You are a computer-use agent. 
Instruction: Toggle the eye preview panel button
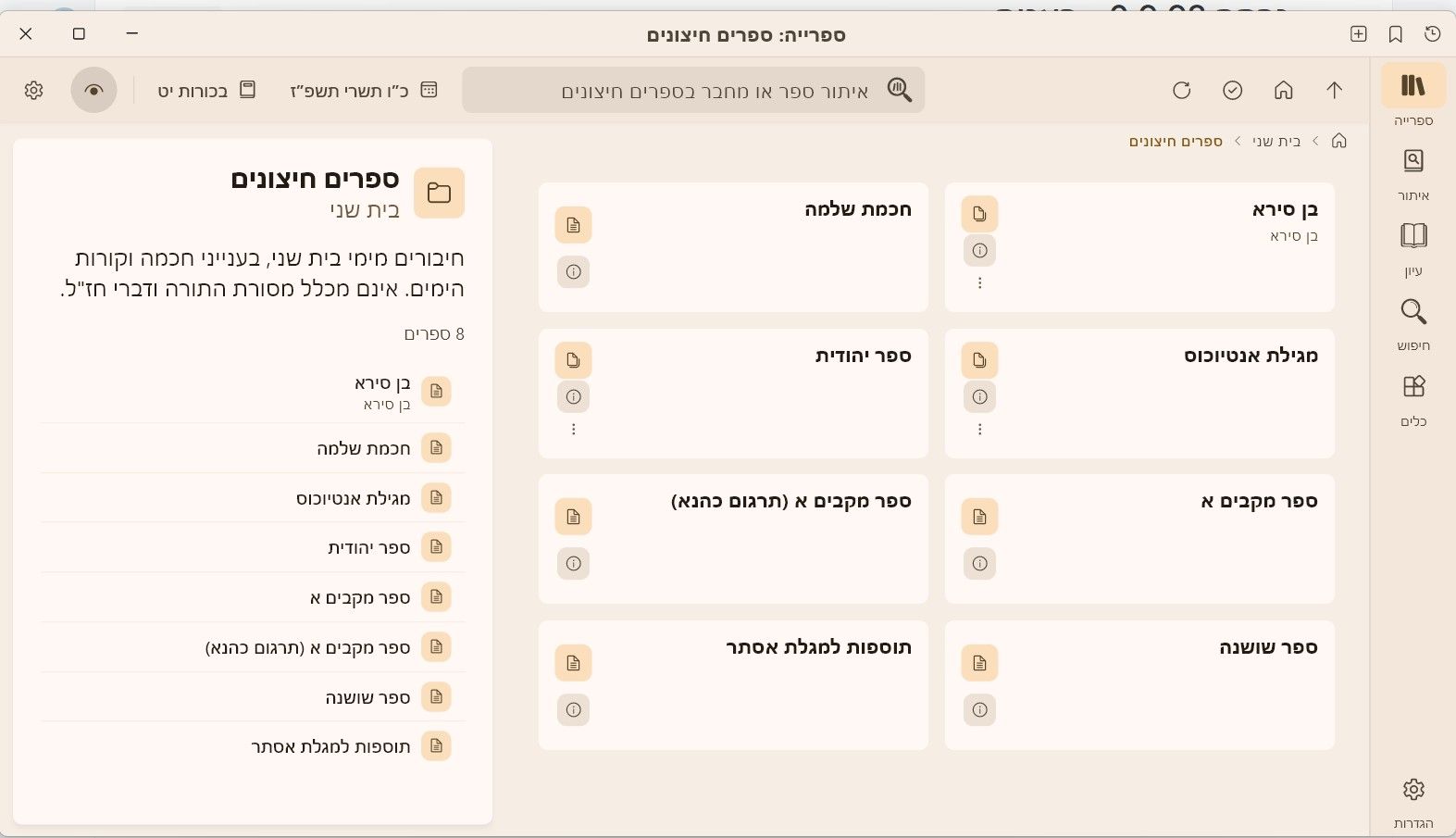tap(93, 90)
